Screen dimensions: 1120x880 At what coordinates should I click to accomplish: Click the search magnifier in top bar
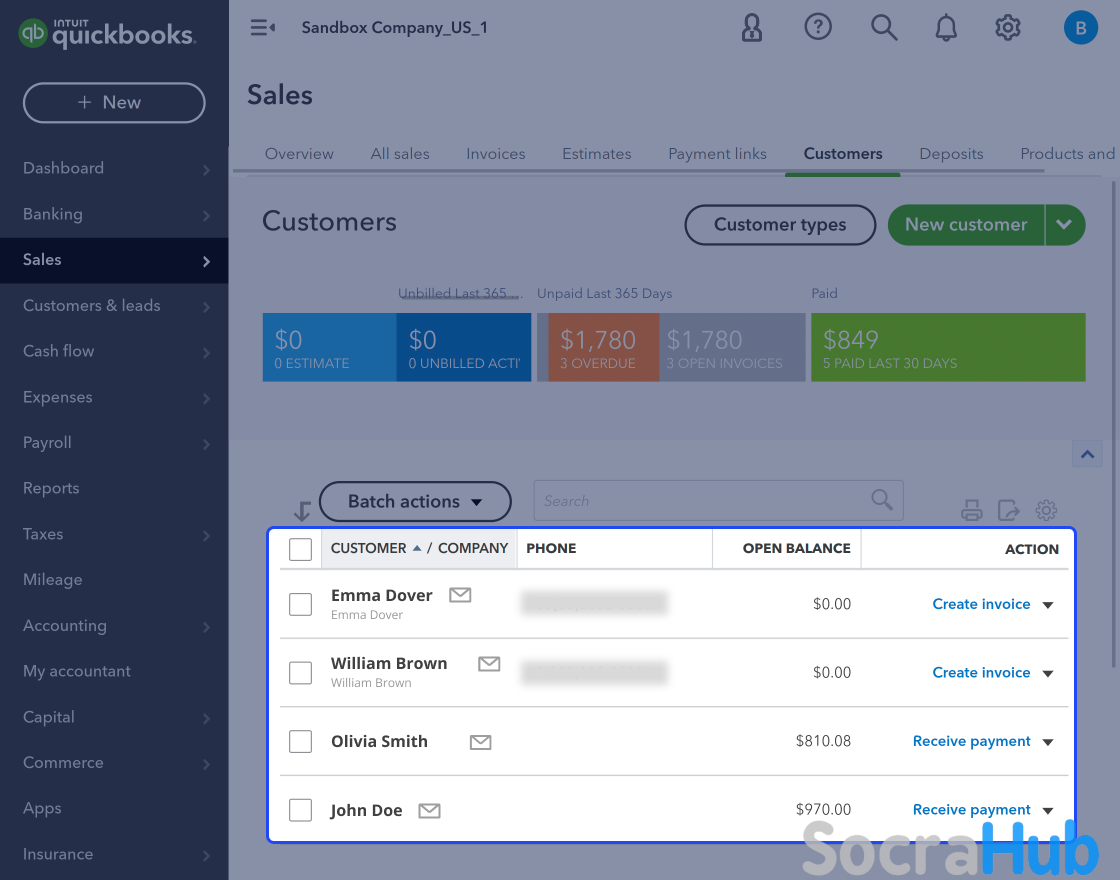tap(883, 28)
